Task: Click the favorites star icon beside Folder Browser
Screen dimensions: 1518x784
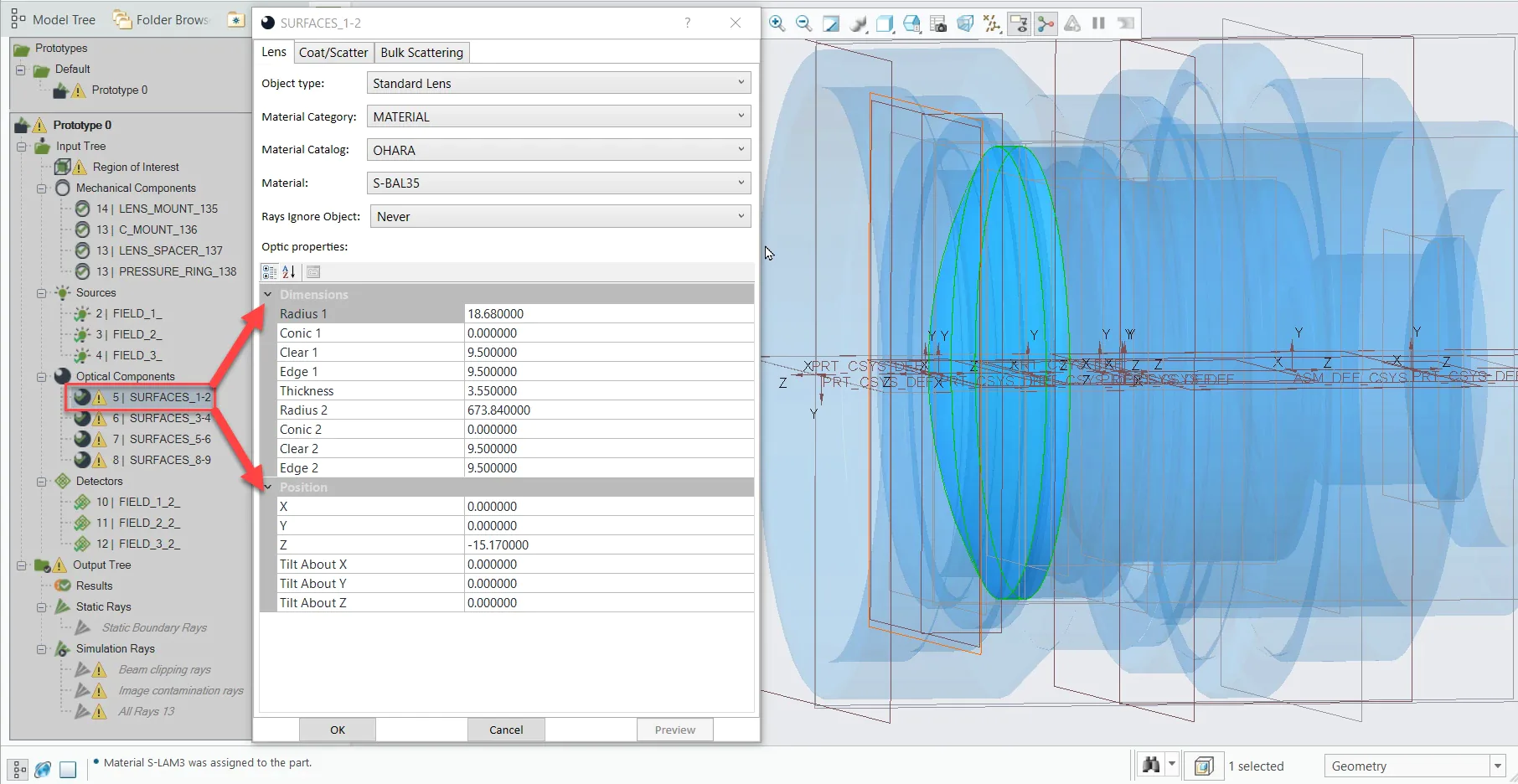Action: pyautogui.click(x=236, y=19)
